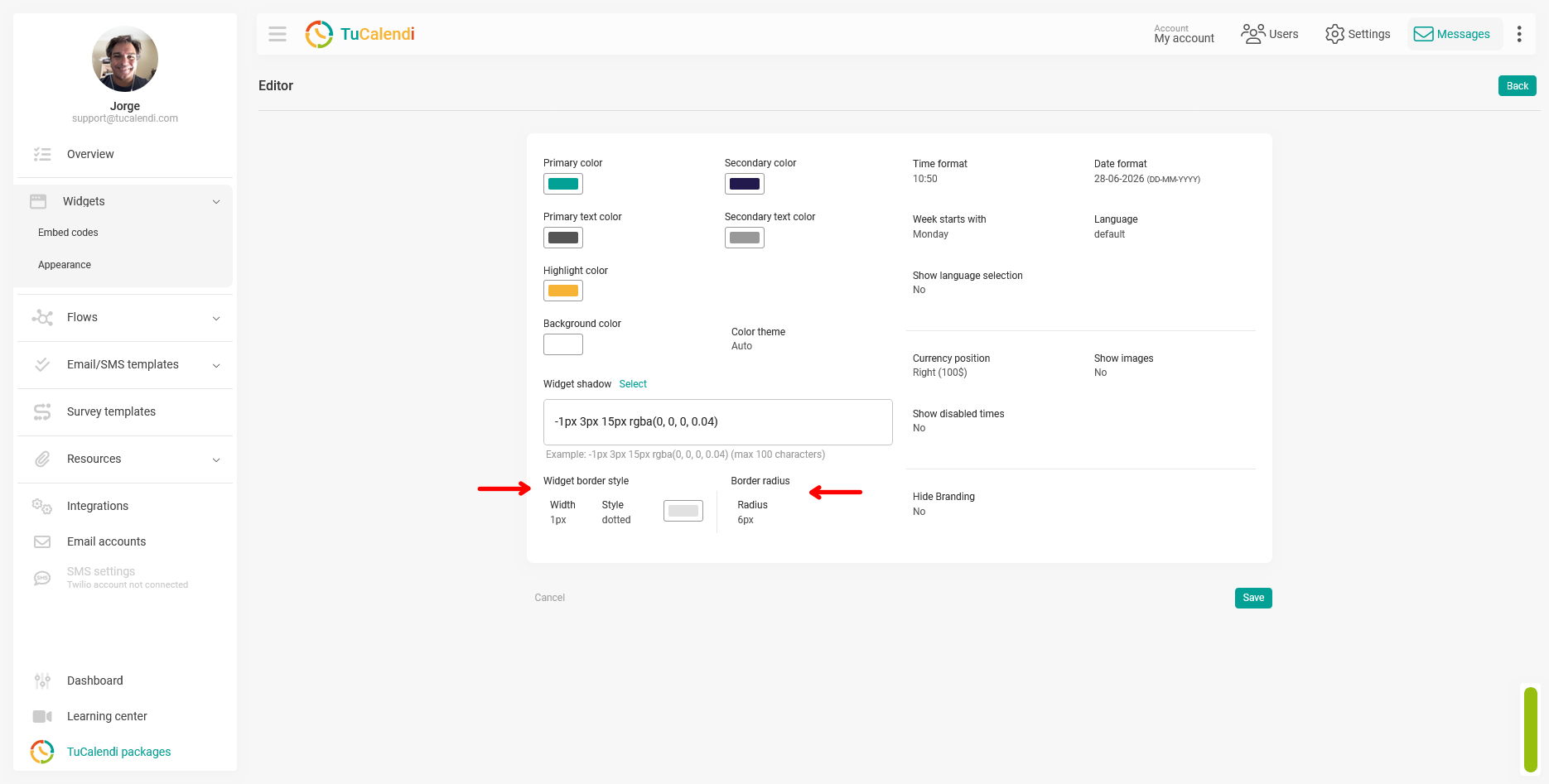This screenshot has height=784, width=1549.
Task: Open the Users icon in header
Action: coord(1252,34)
